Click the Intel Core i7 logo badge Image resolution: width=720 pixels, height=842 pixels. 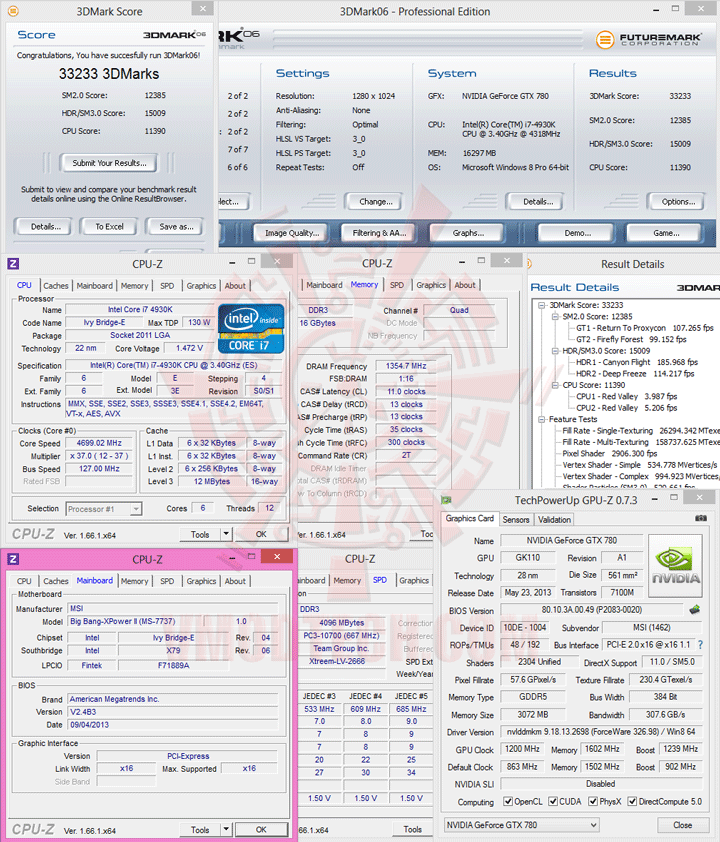[x=251, y=329]
